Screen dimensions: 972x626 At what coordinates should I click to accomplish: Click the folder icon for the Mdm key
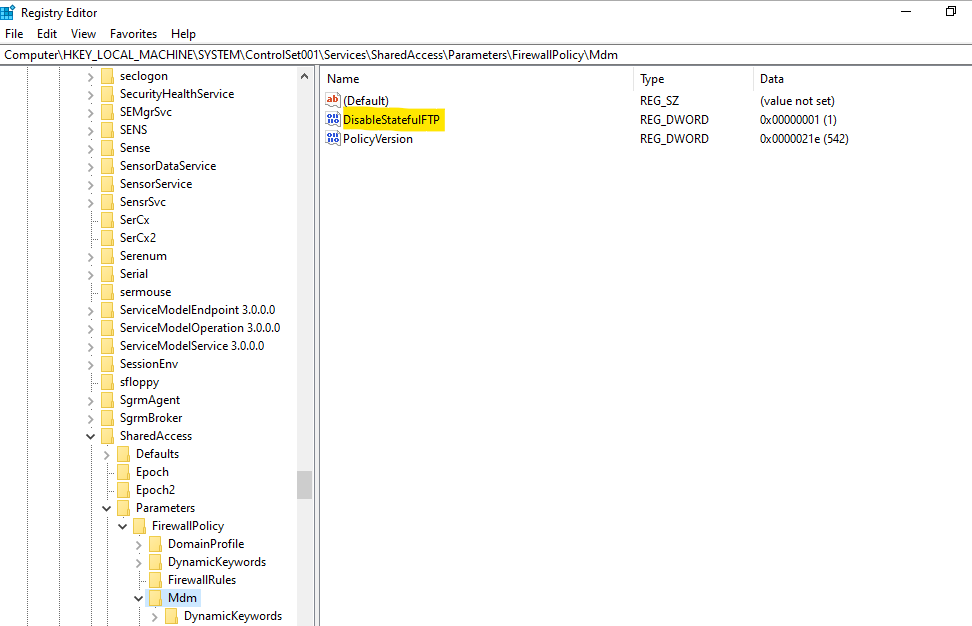click(x=154, y=597)
